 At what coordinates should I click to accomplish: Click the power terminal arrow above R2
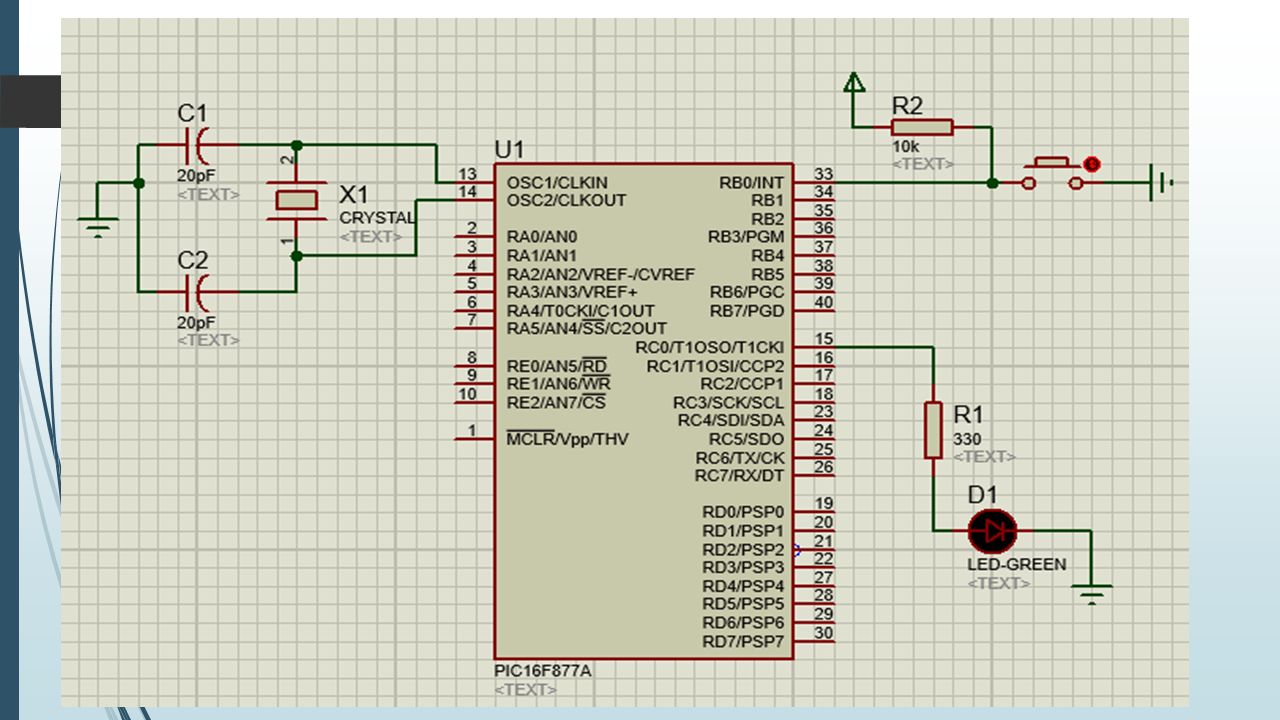coord(854,83)
